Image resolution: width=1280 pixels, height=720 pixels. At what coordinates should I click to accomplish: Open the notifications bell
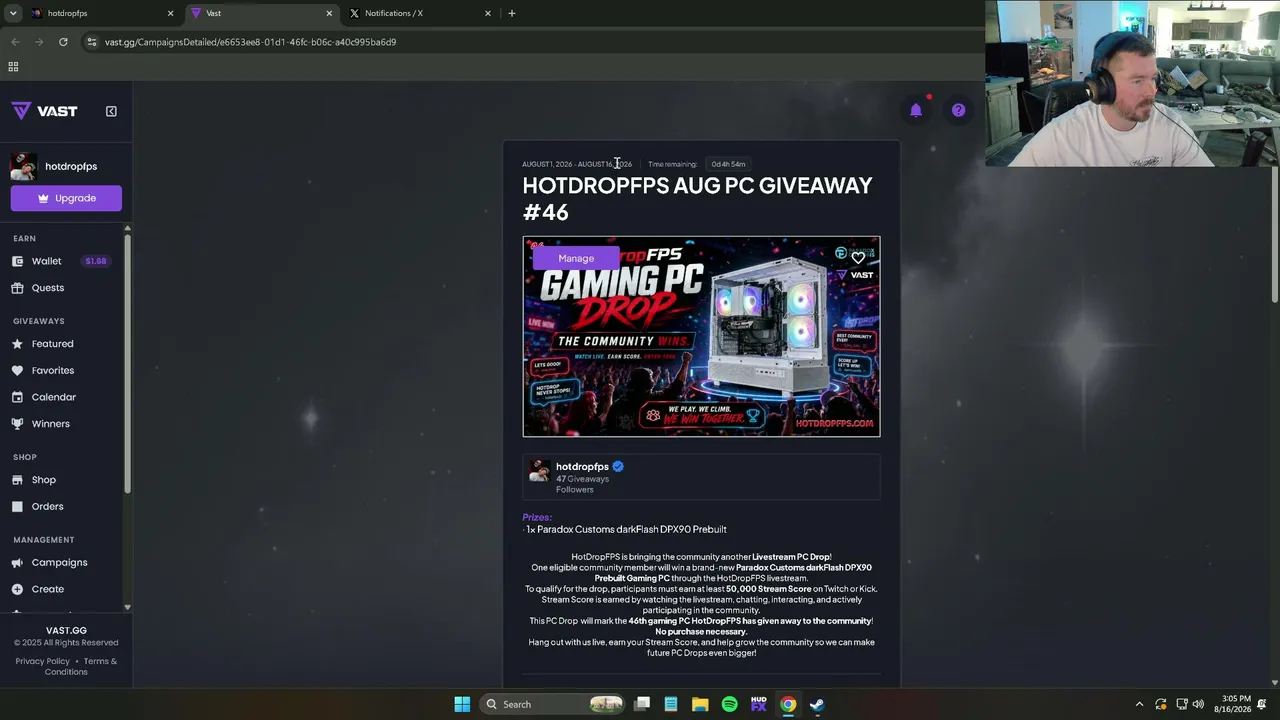[x=916, y=110]
